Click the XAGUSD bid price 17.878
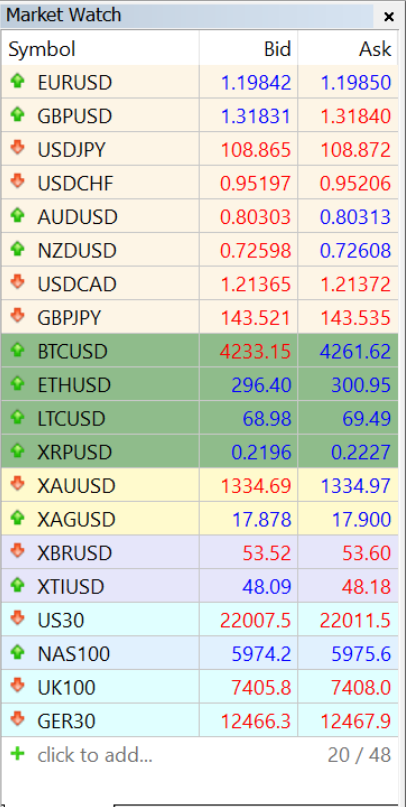 point(261,519)
